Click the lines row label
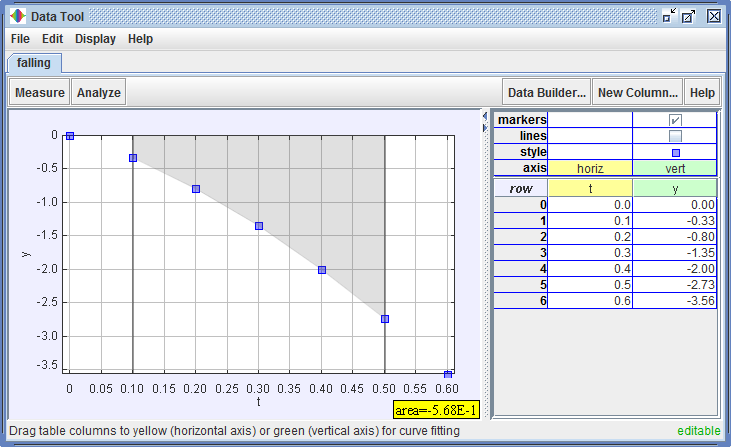The height and width of the screenshot is (447, 731). pyautogui.click(x=521, y=136)
